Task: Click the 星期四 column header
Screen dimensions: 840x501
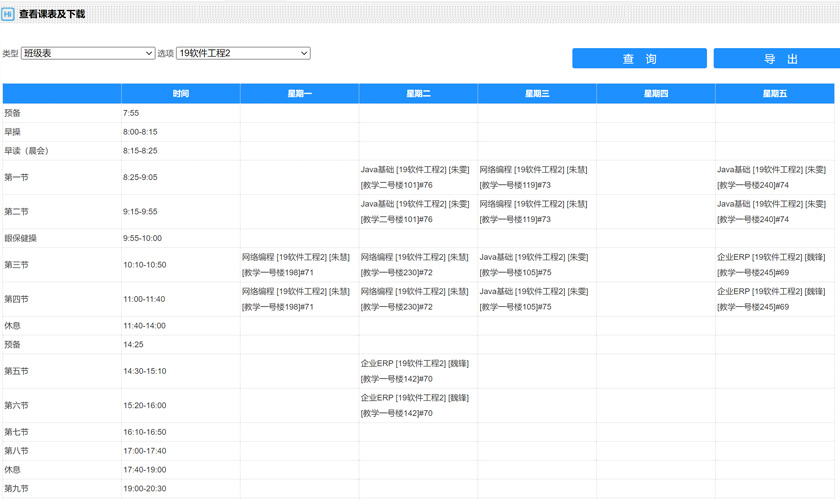Action: tap(656, 93)
